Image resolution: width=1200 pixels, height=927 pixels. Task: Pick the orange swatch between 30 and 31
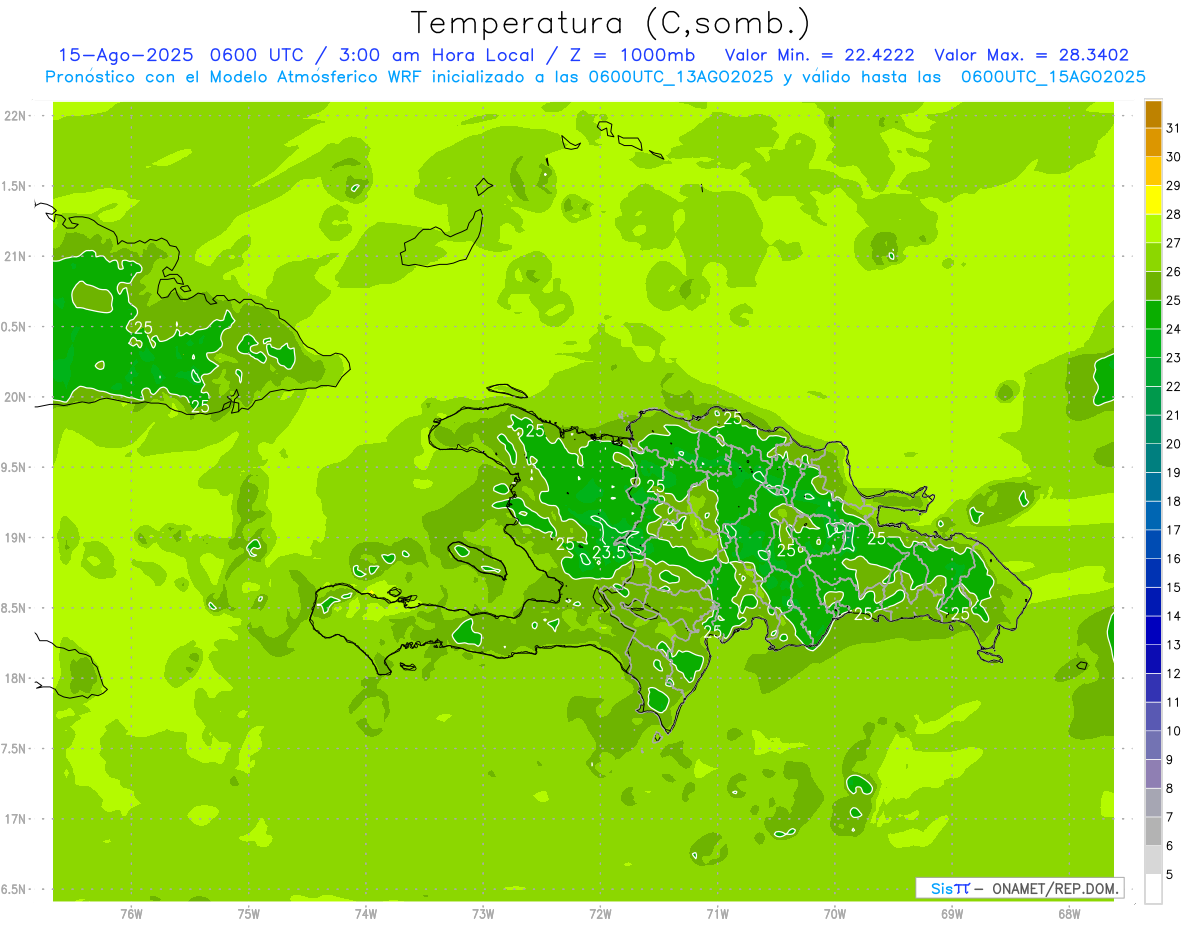click(x=1154, y=142)
